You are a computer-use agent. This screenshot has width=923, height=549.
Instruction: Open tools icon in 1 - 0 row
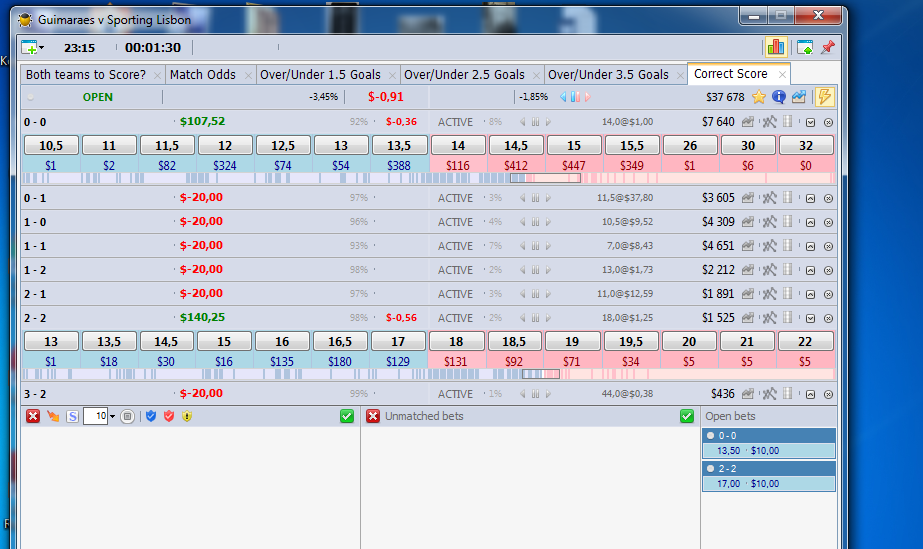click(769, 222)
